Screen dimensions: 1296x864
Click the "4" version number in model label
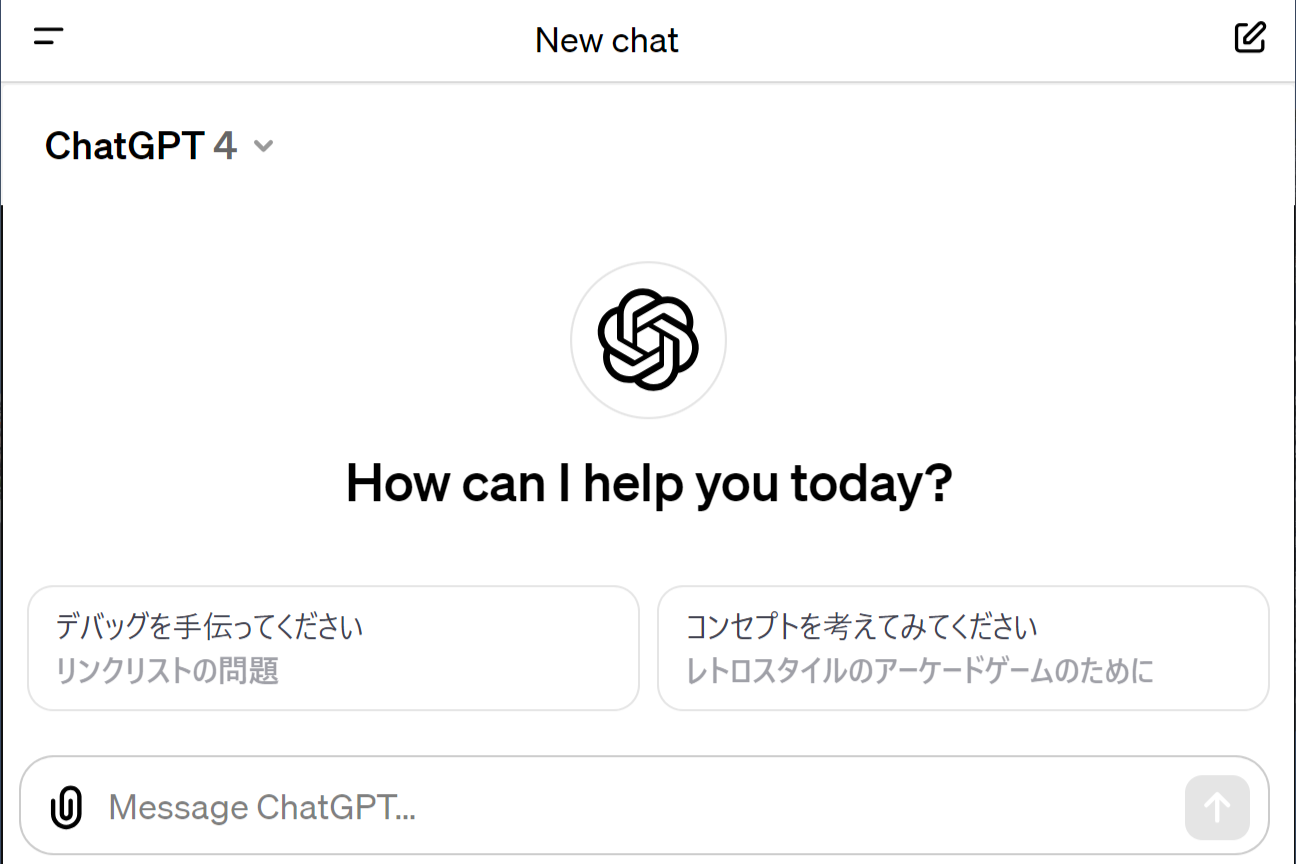click(225, 146)
